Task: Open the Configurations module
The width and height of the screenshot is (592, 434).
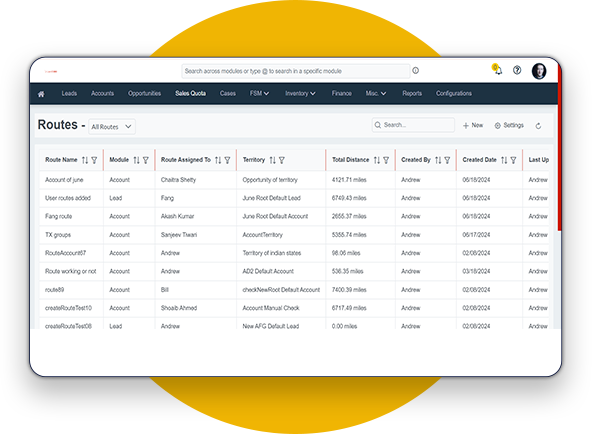Action: pos(454,93)
